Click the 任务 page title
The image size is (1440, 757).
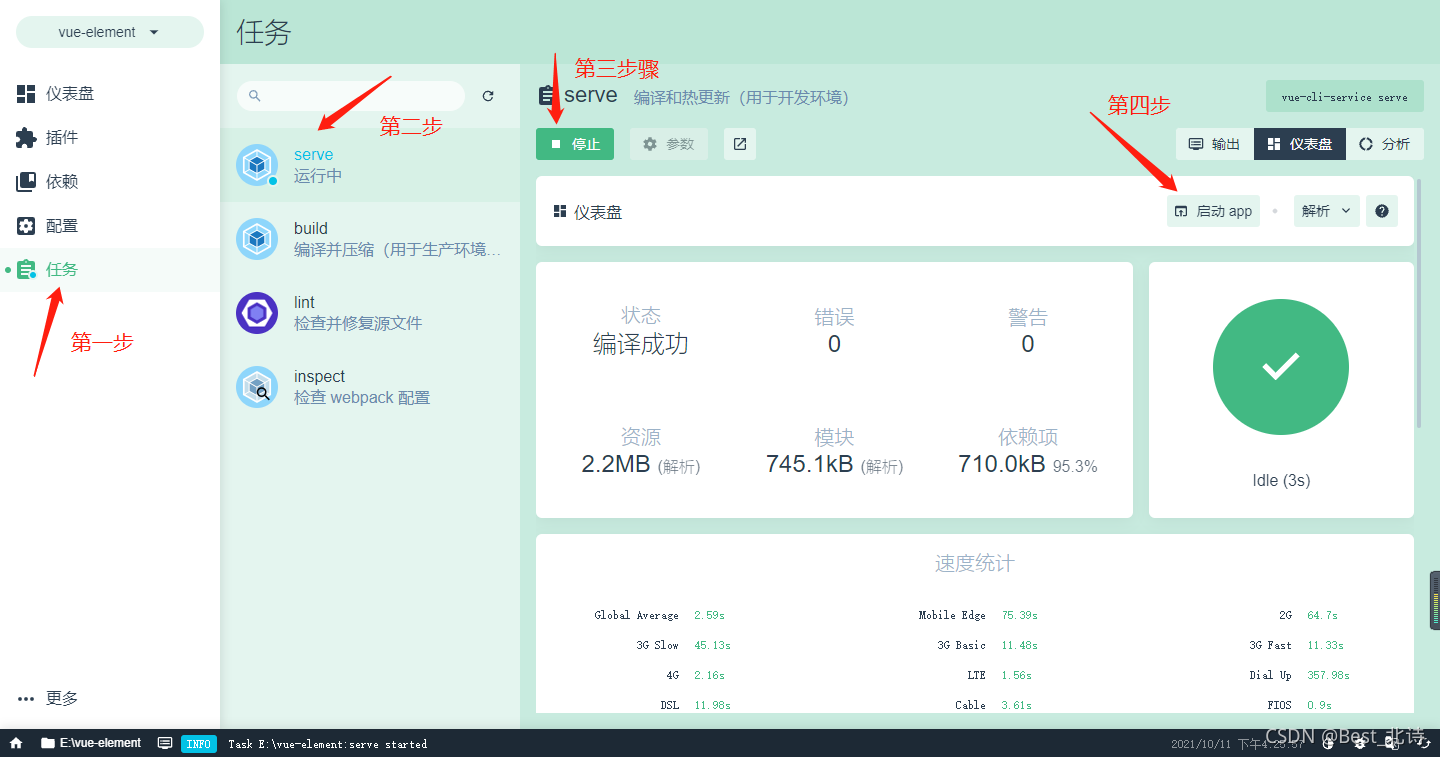pos(264,32)
